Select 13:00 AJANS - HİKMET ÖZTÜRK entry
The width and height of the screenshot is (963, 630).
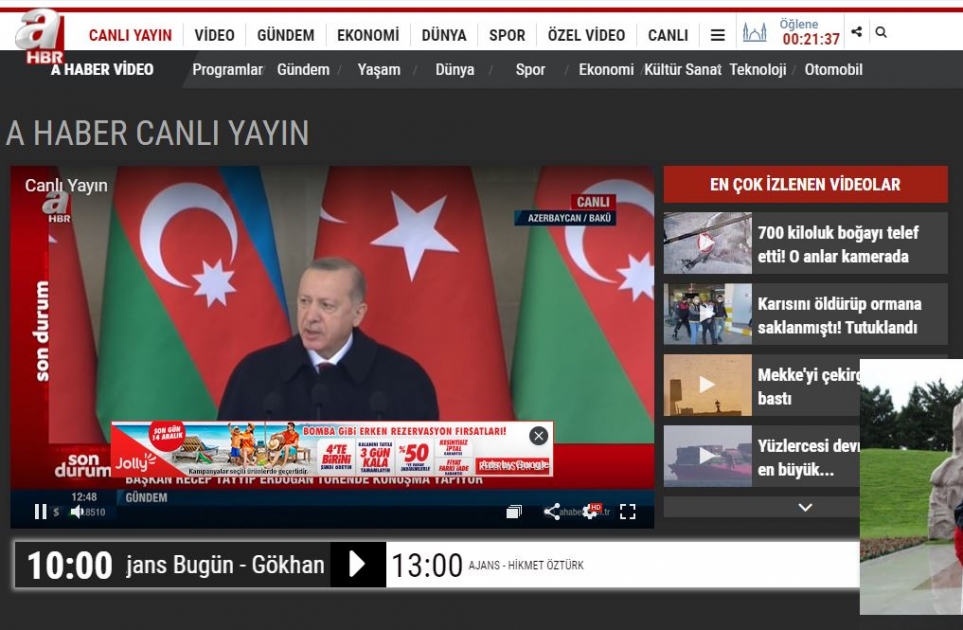pyautogui.click(x=488, y=565)
